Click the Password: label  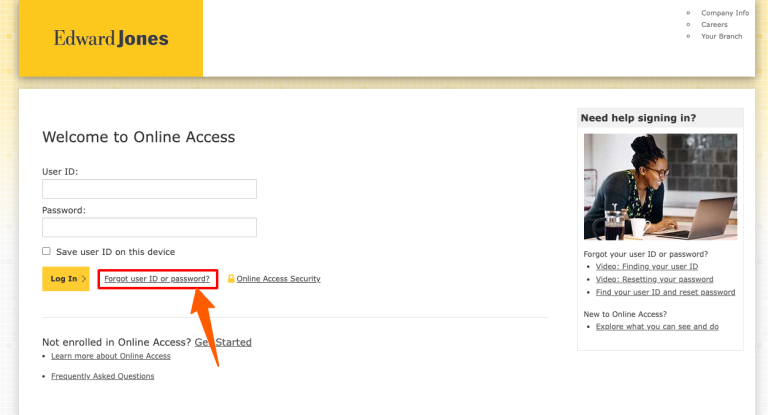pyautogui.click(x=64, y=210)
